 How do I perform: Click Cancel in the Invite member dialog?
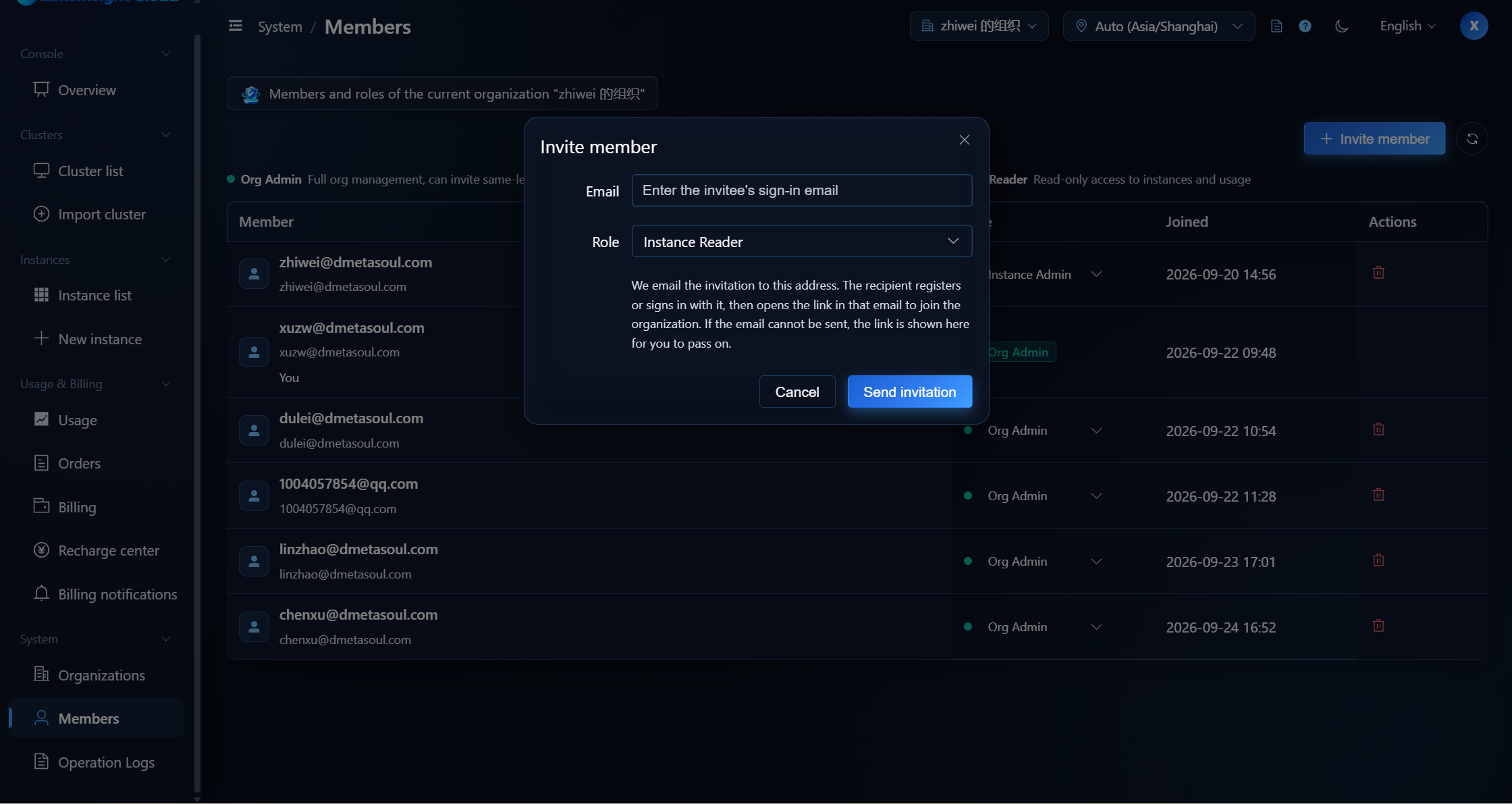point(797,392)
